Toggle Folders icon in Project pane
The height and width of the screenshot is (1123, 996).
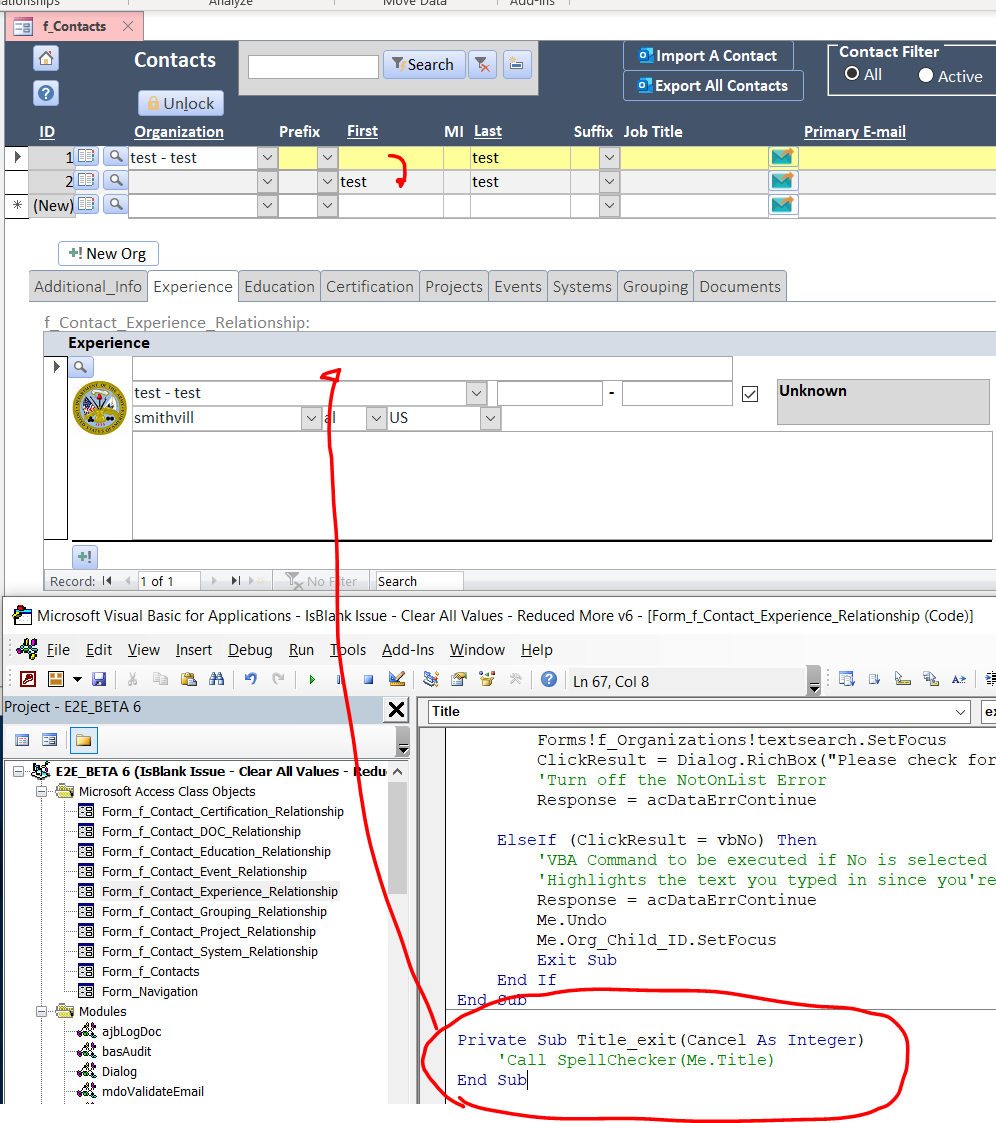point(84,740)
